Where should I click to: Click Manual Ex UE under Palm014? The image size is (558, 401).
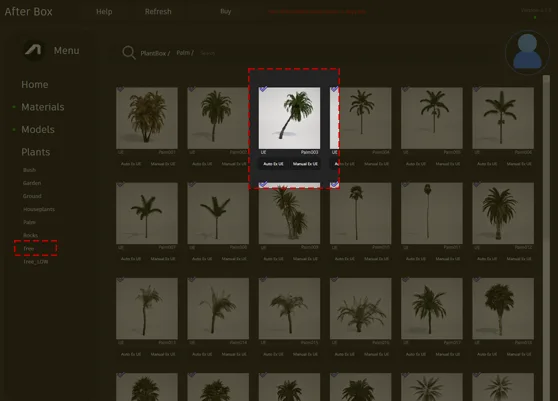pos(234,354)
